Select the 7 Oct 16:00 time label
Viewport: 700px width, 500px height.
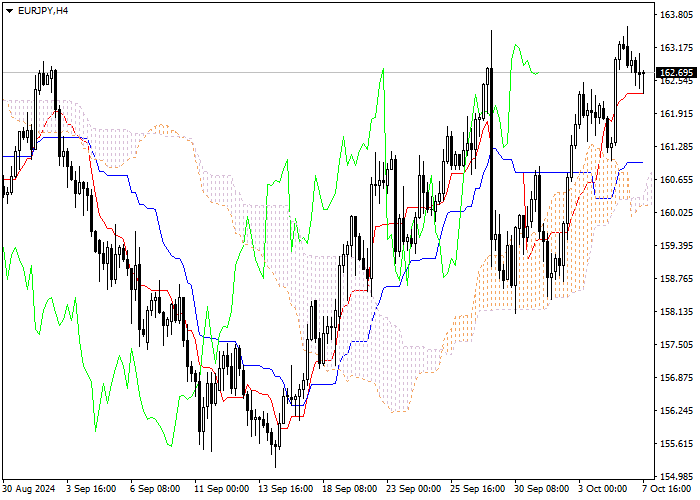(667, 489)
